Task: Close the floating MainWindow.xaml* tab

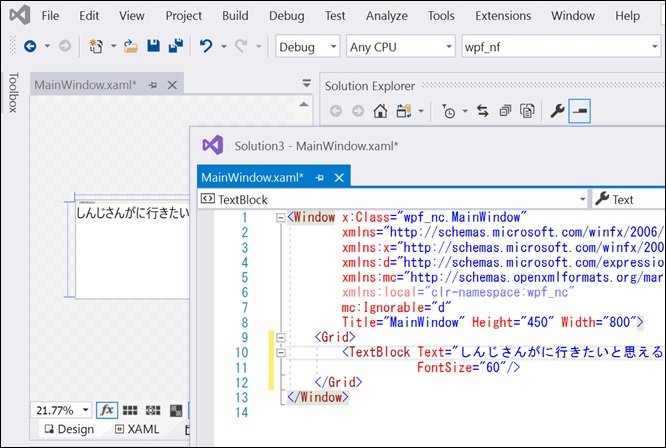Action: pos(339,178)
